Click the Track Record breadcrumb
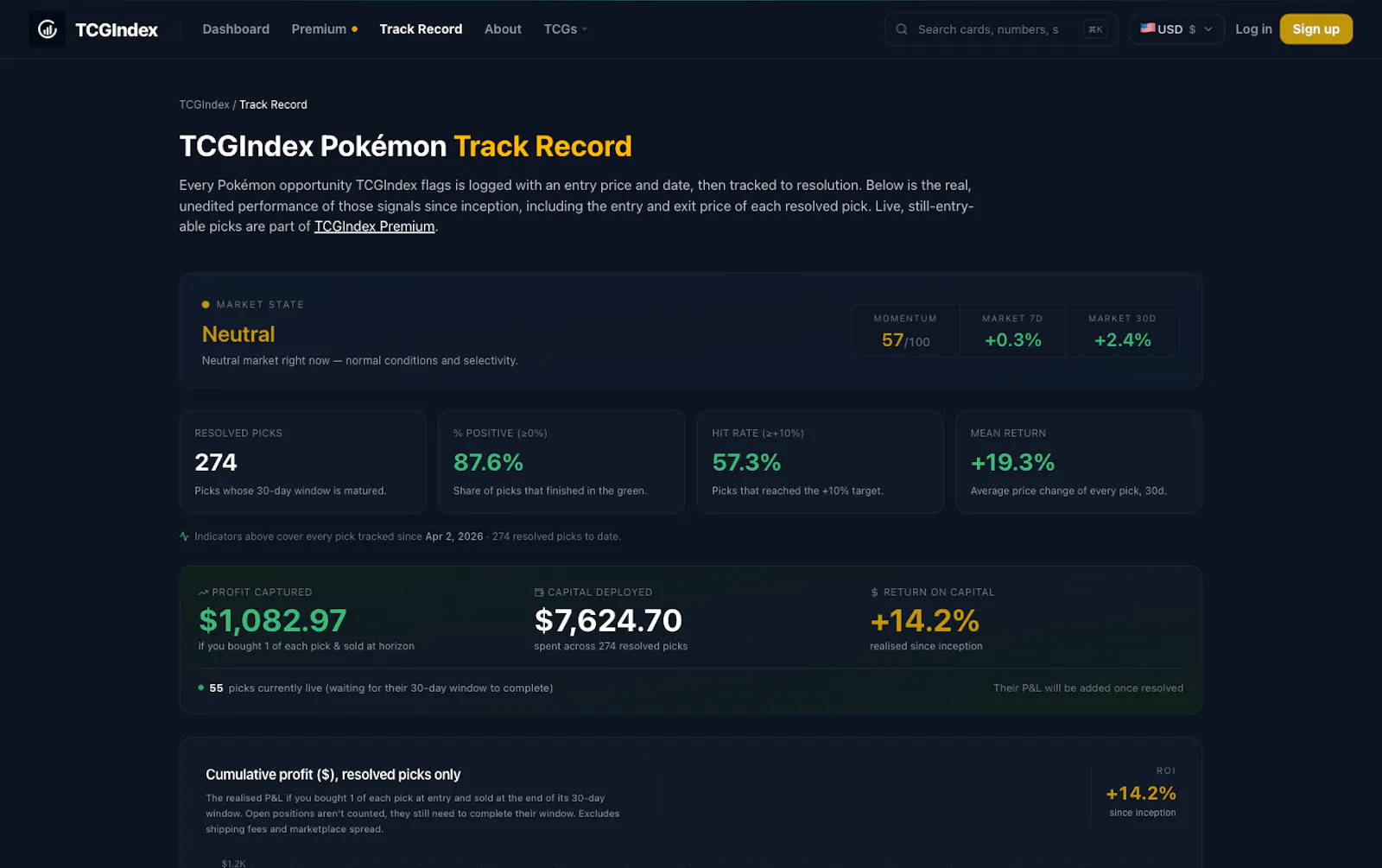This screenshot has height=868, width=1382. point(273,105)
